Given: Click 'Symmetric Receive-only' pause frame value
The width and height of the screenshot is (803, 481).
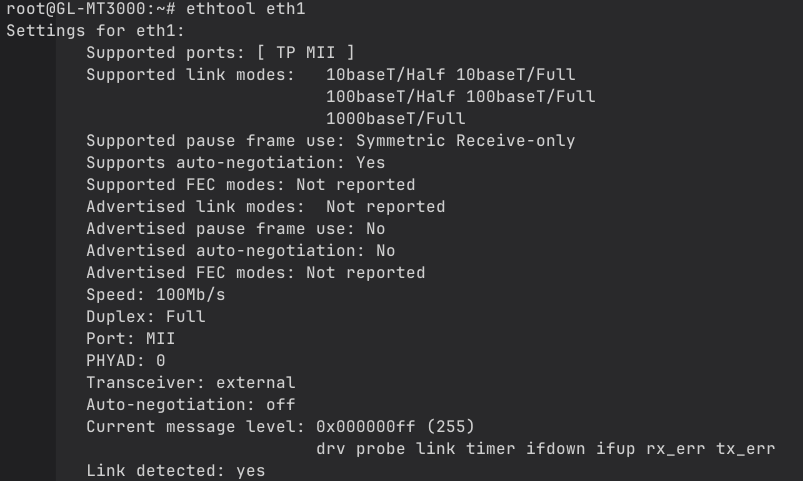Looking at the screenshot, I should [465, 140].
